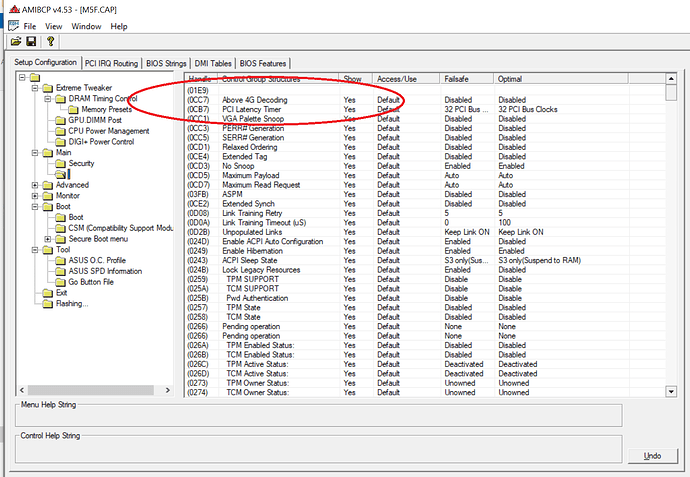Collapse the Main tree node
Screen dimensions: 690x477
[35, 153]
